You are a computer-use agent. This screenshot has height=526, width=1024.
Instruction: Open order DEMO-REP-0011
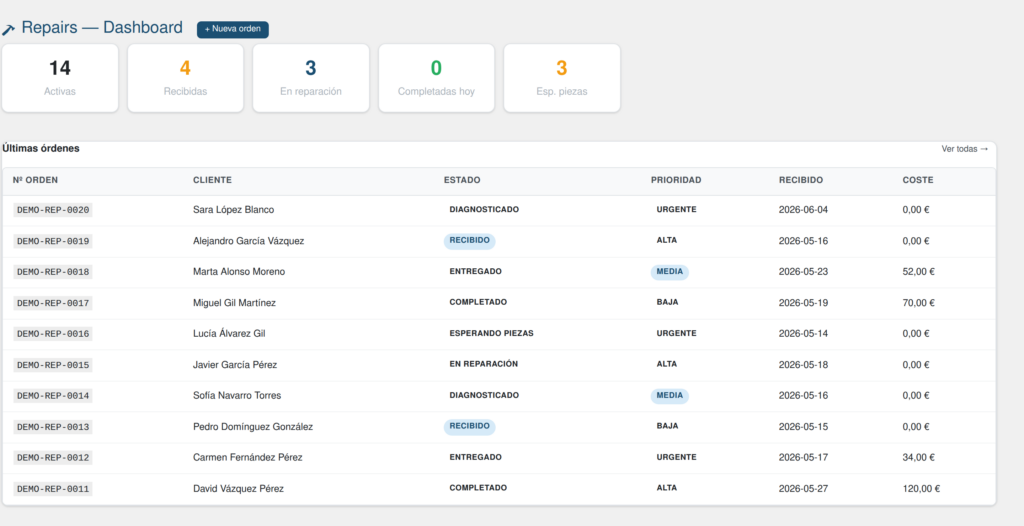[x=53, y=489]
